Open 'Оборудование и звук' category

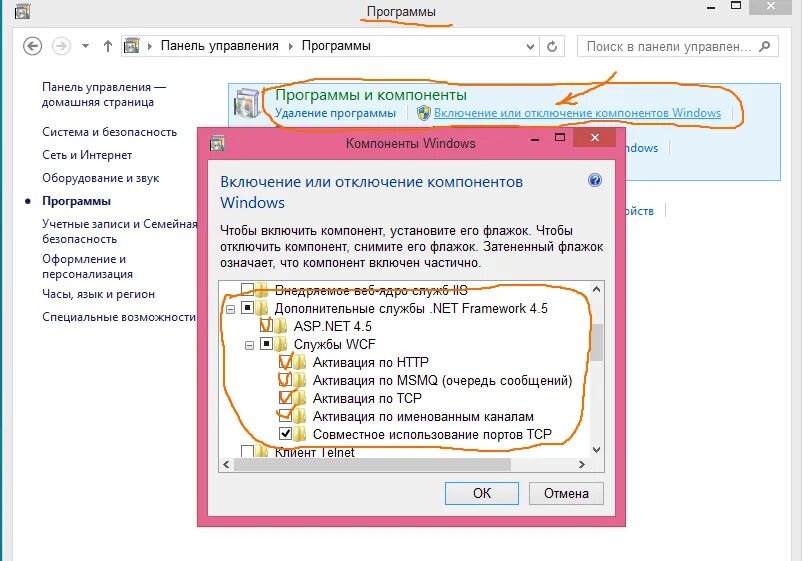[101, 178]
